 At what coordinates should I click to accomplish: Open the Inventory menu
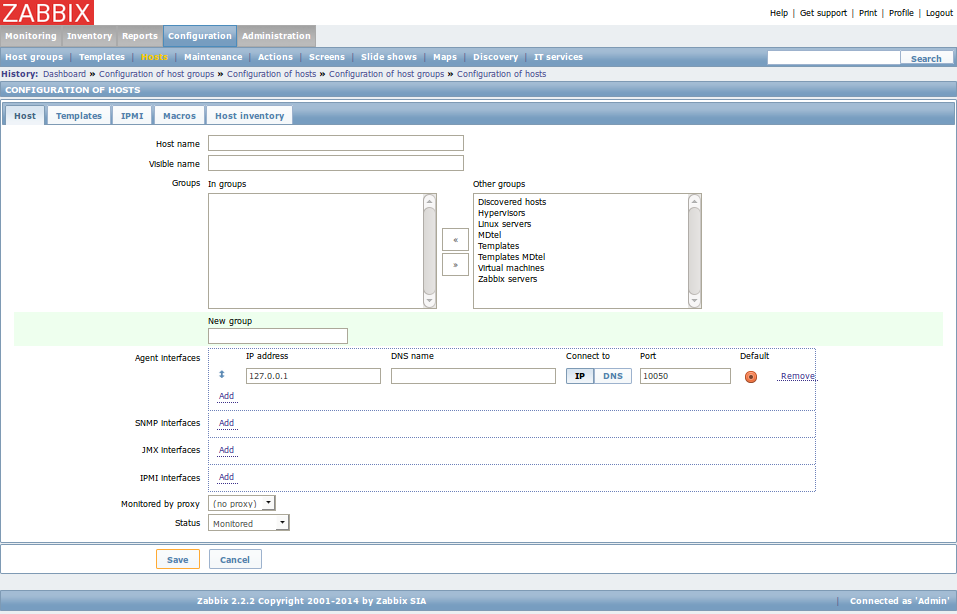click(90, 36)
